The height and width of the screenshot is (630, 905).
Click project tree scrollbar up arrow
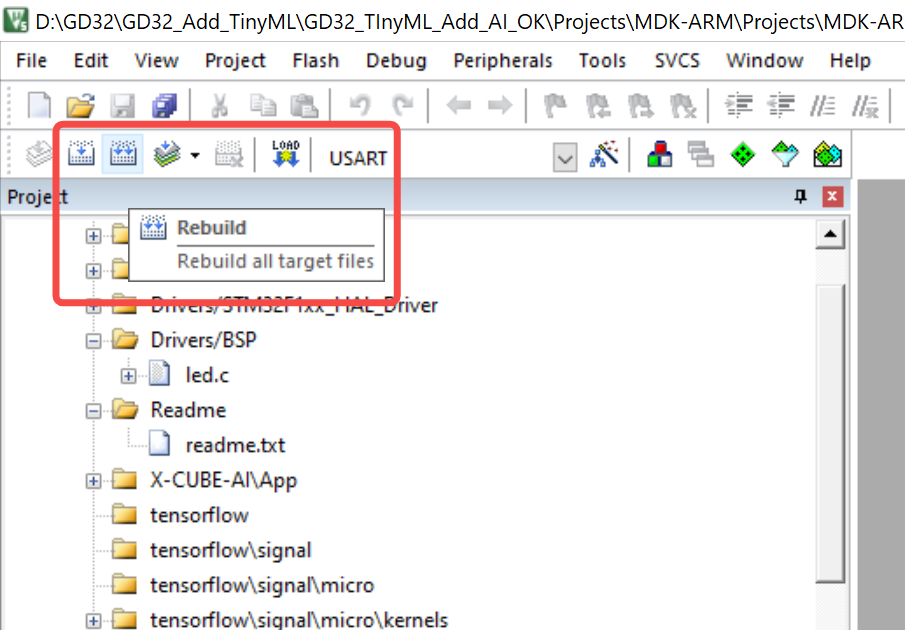point(830,234)
